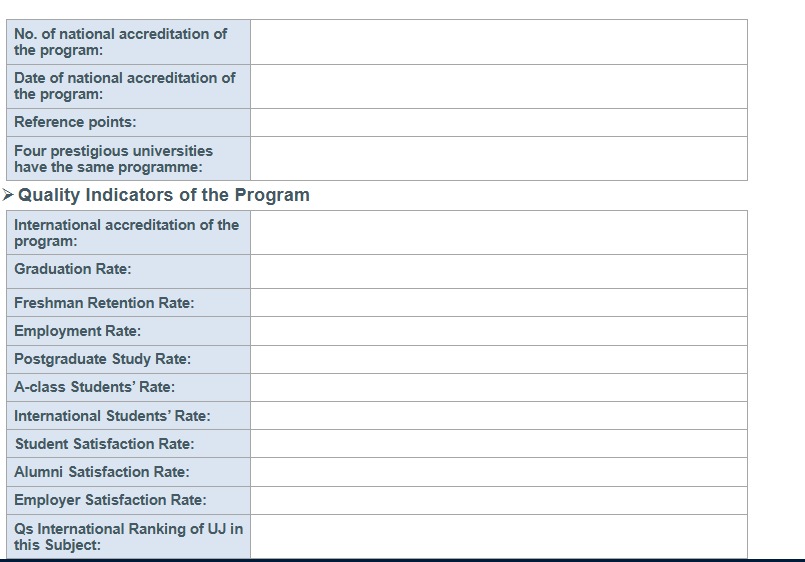Click the empty field for Alumni Satisfaction Rate
This screenshot has width=805, height=562.
pyautogui.click(x=498, y=472)
